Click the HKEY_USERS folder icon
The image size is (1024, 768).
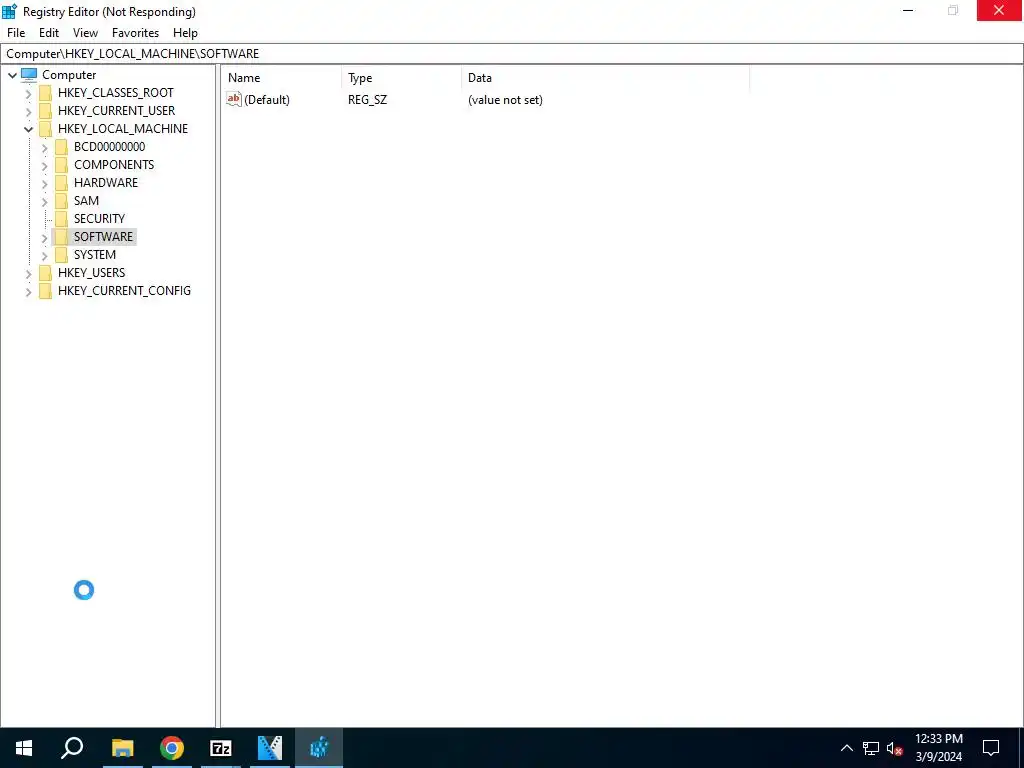(45, 272)
